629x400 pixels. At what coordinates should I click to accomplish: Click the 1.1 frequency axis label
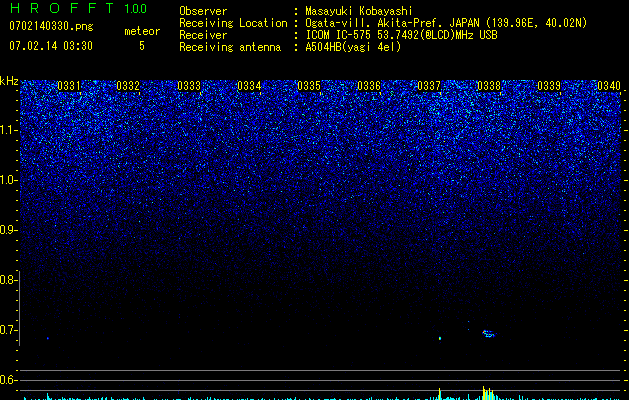[x=8, y=130]
